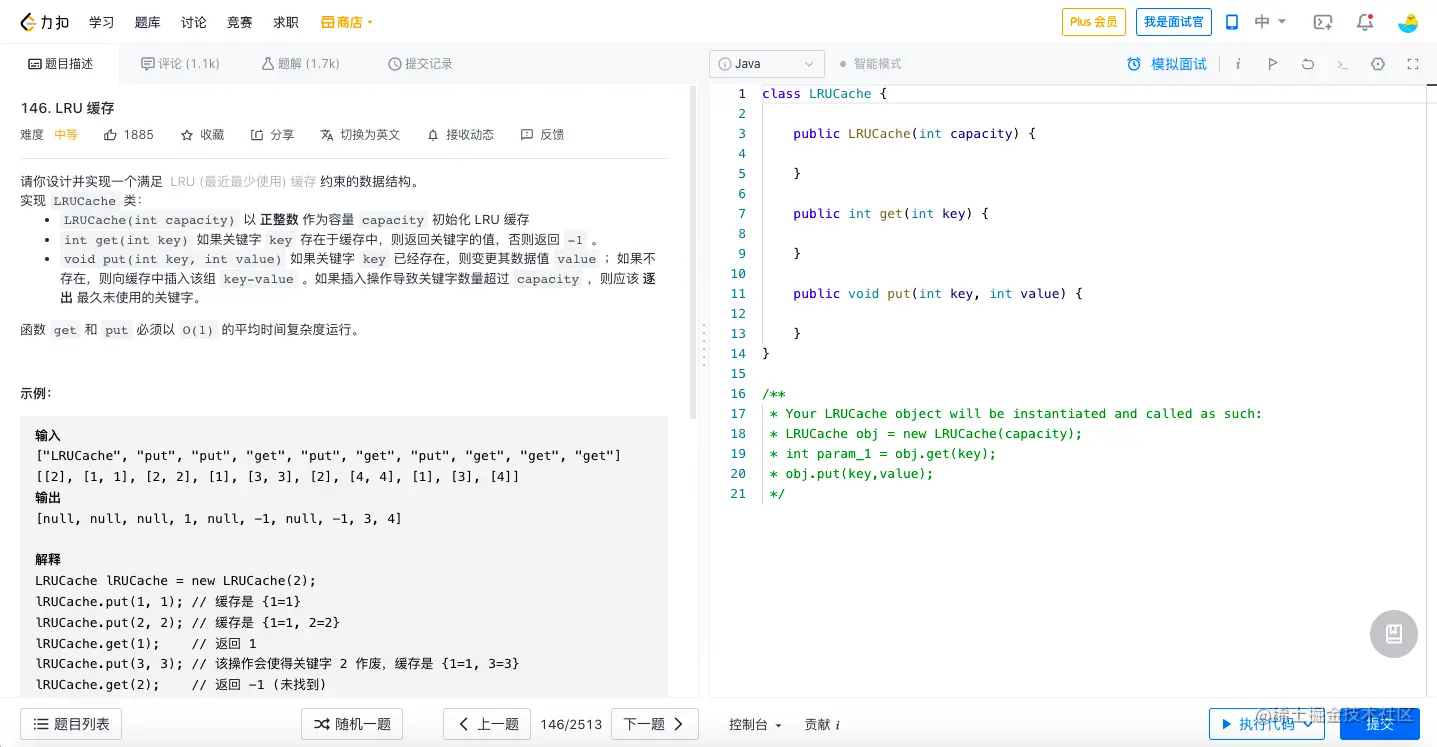Screen dimensions: 1437x747
Task: Click the 'public int get(int key)' code line
Action: [x=891, y=214]
